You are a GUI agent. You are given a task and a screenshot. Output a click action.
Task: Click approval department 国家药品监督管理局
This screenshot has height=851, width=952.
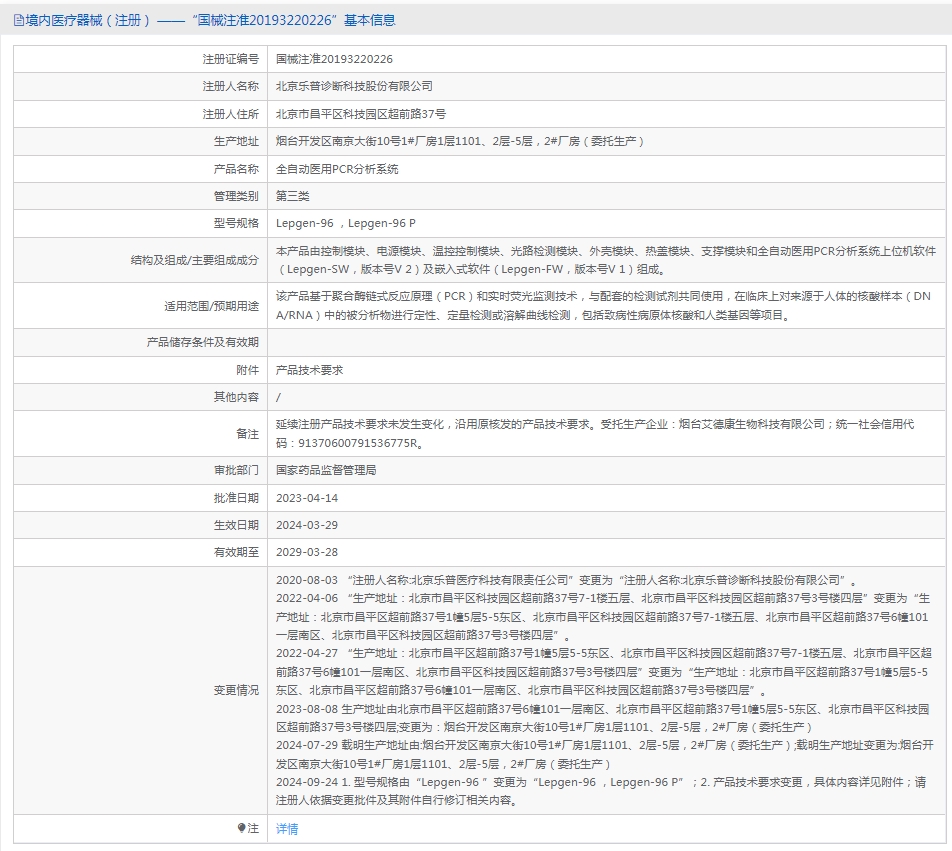tap(326, 470)
